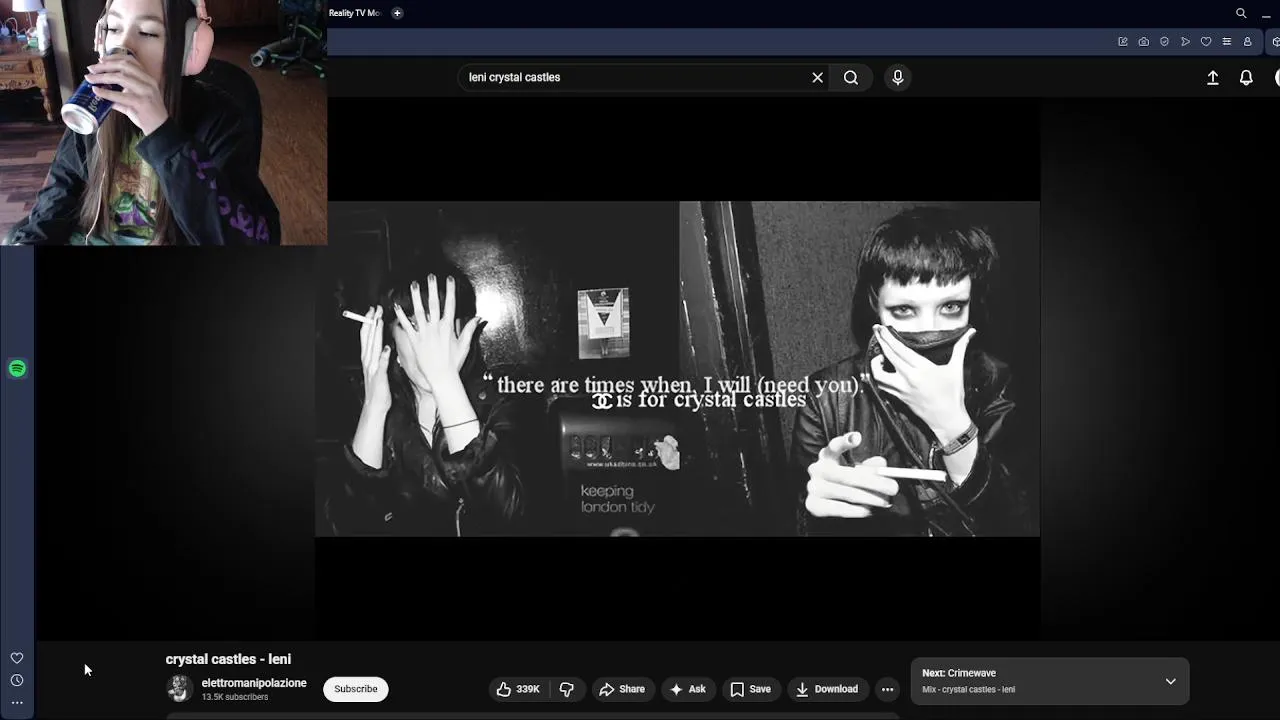This screenshot has height=720, width=1280.
Task: Open Spotify in the browser sidebar
Action: (17, 369)
